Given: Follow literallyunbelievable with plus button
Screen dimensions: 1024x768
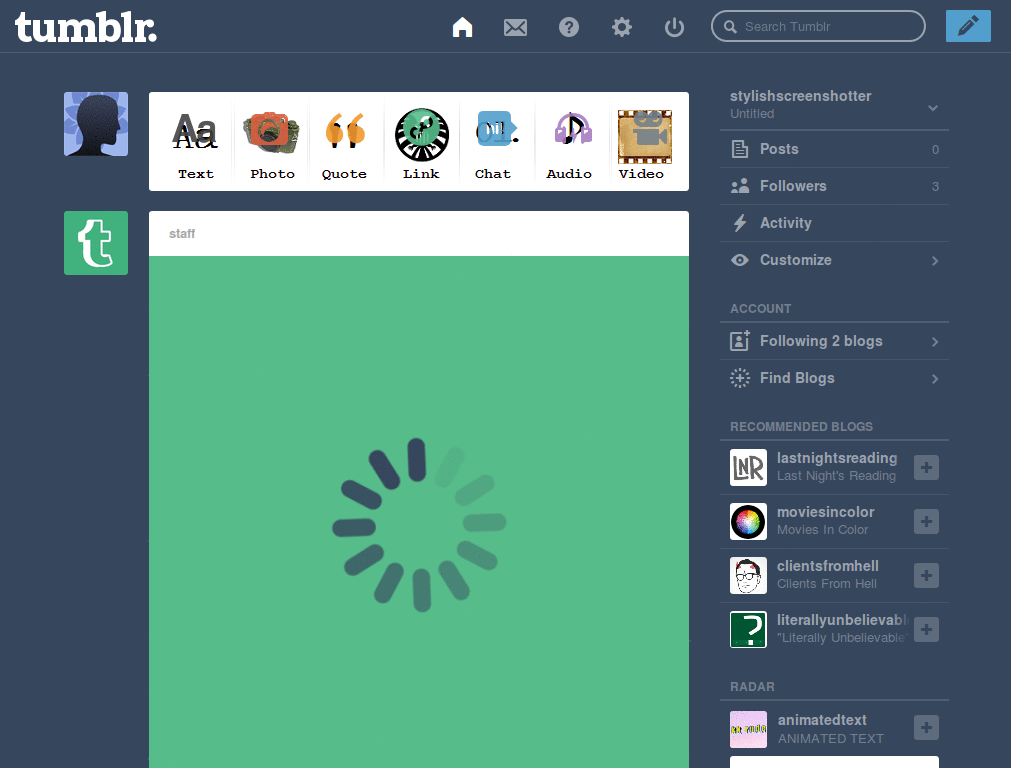Looking at the screenshot, I should [x=926, y=630].
